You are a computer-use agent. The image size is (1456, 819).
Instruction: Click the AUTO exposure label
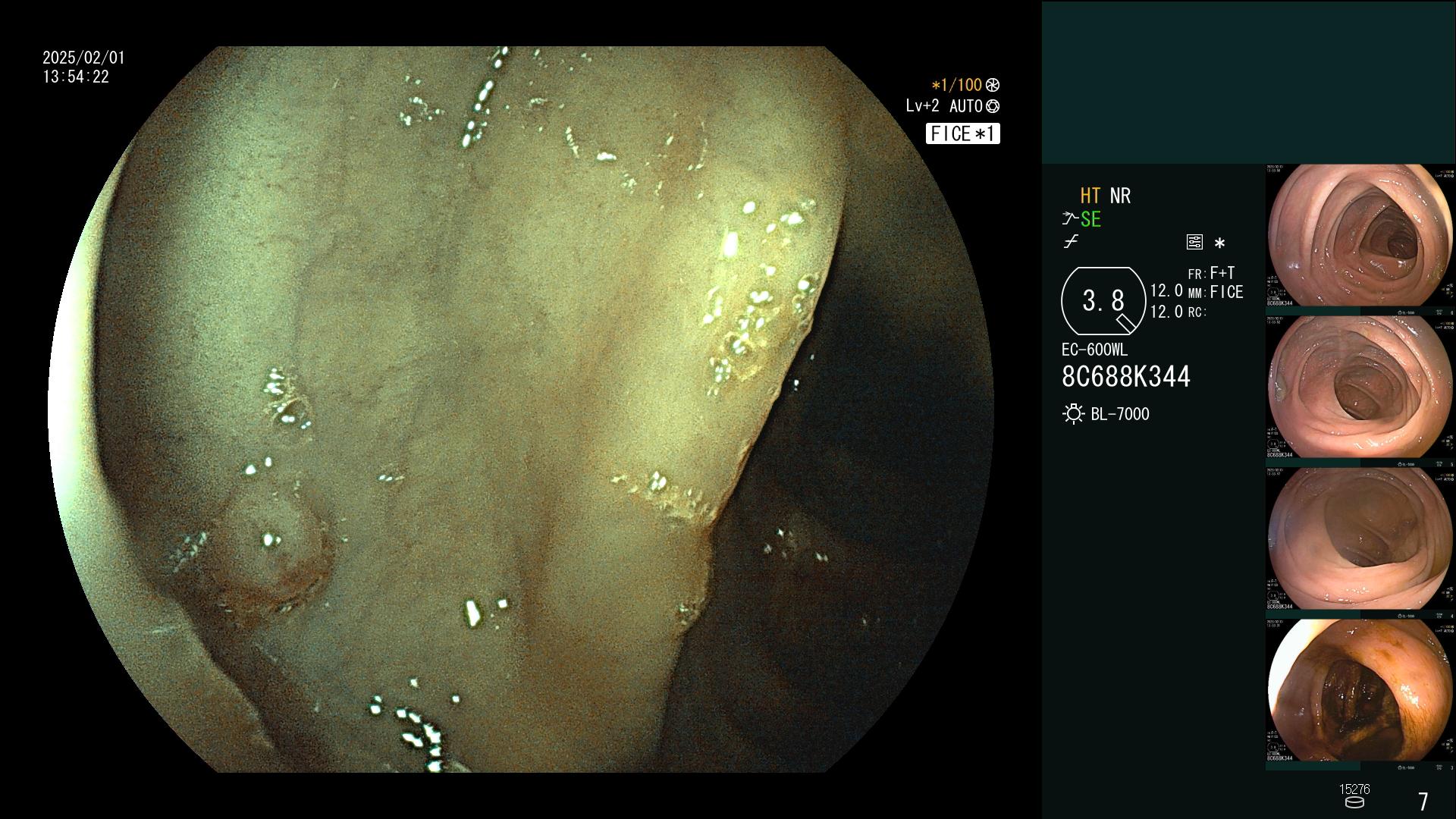966,107
